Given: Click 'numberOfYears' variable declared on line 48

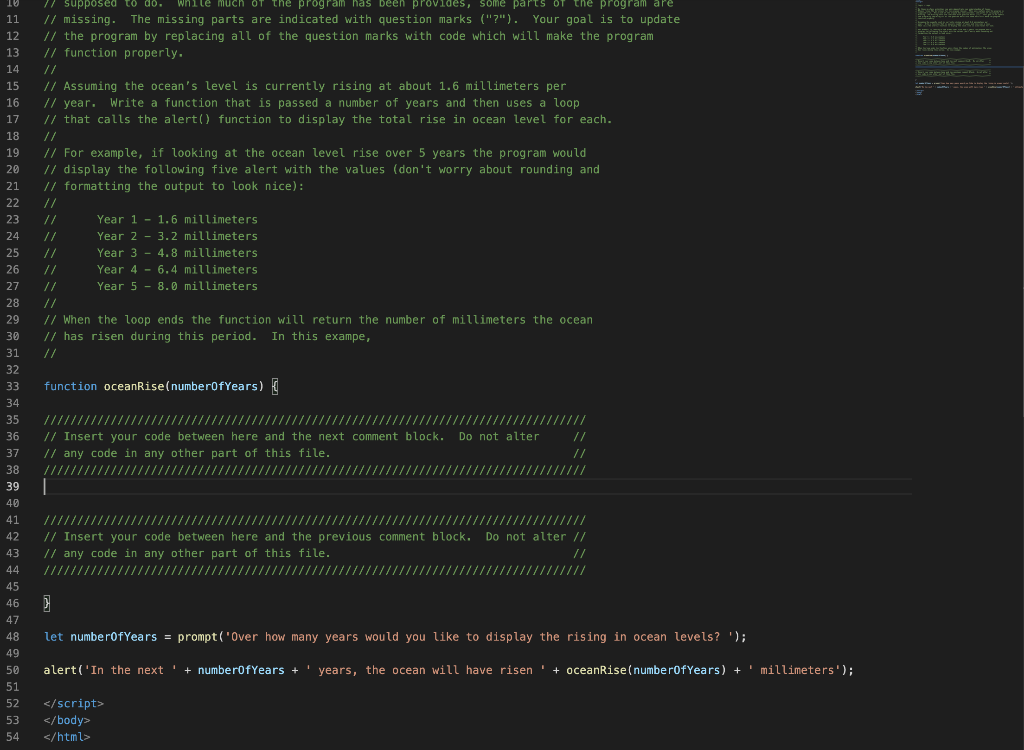Looking at the screenshot, I should [114, 637].
